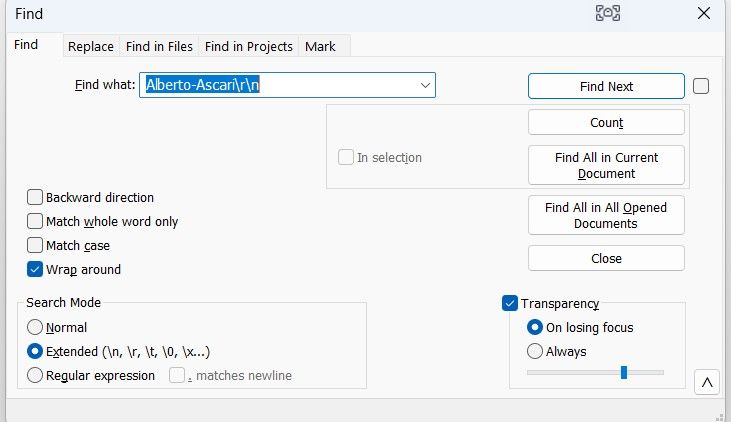
Task: Disable Wrap around checkbox
Action: (x=36, y=270)
